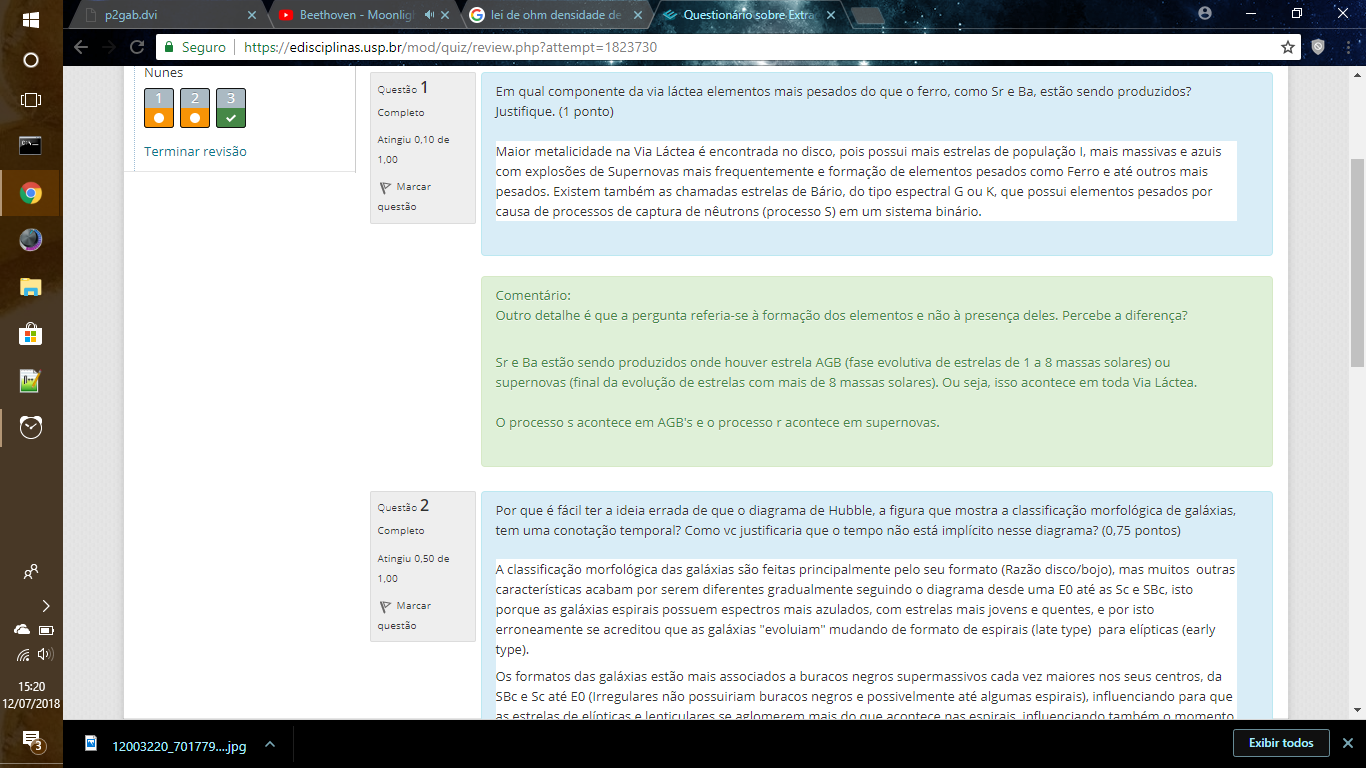Show hidden system tray icons
The image size is (1366, 768).
[45, 606]
